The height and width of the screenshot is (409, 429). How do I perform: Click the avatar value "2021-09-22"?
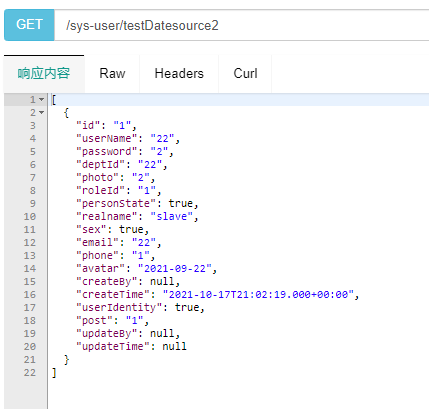pyautogui.click(x=175, y=268)
